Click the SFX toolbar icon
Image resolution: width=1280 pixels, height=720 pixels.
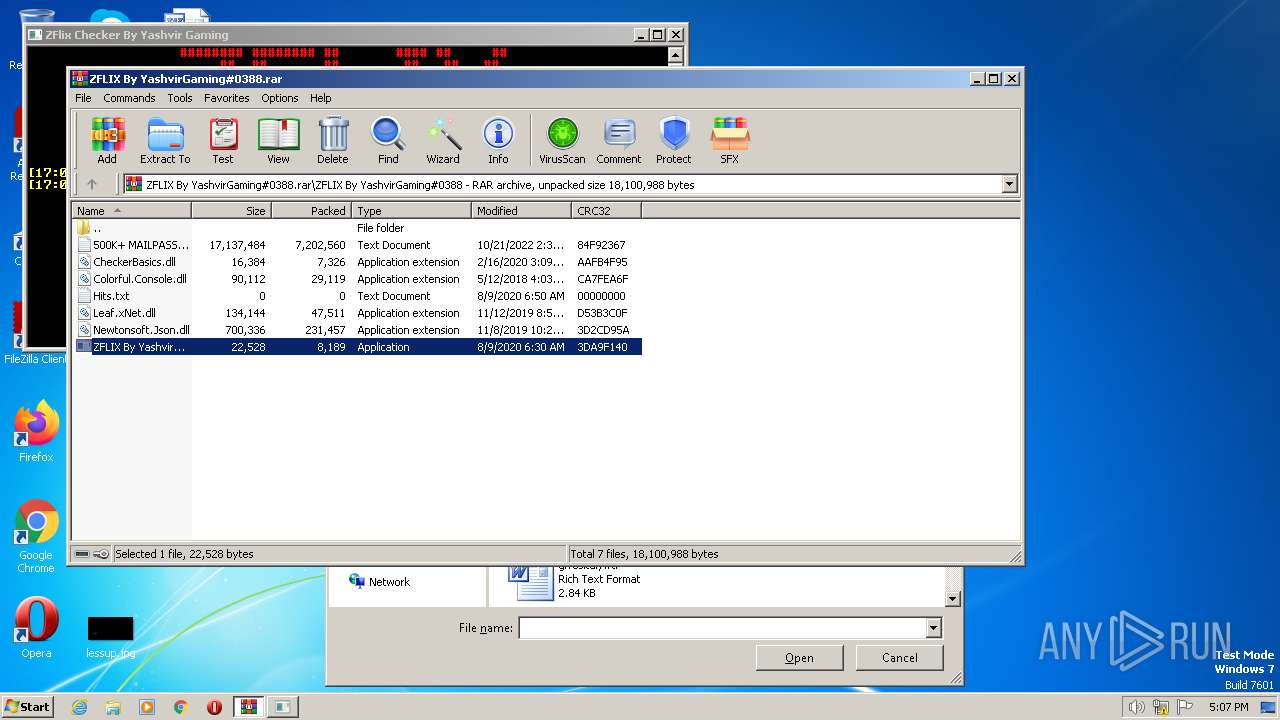(730, 140)
